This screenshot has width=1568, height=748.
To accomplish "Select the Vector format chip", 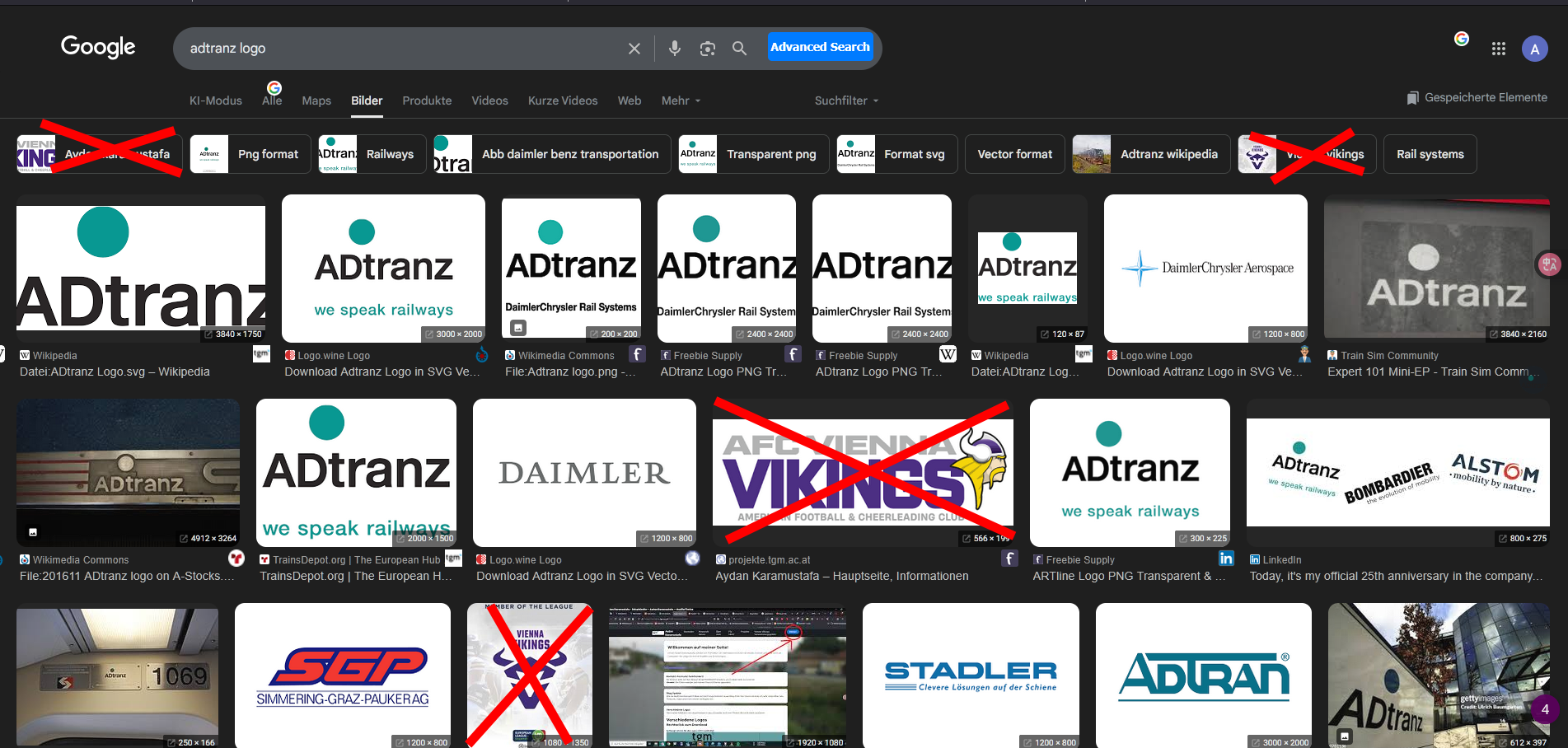I will click(1015, 154).
